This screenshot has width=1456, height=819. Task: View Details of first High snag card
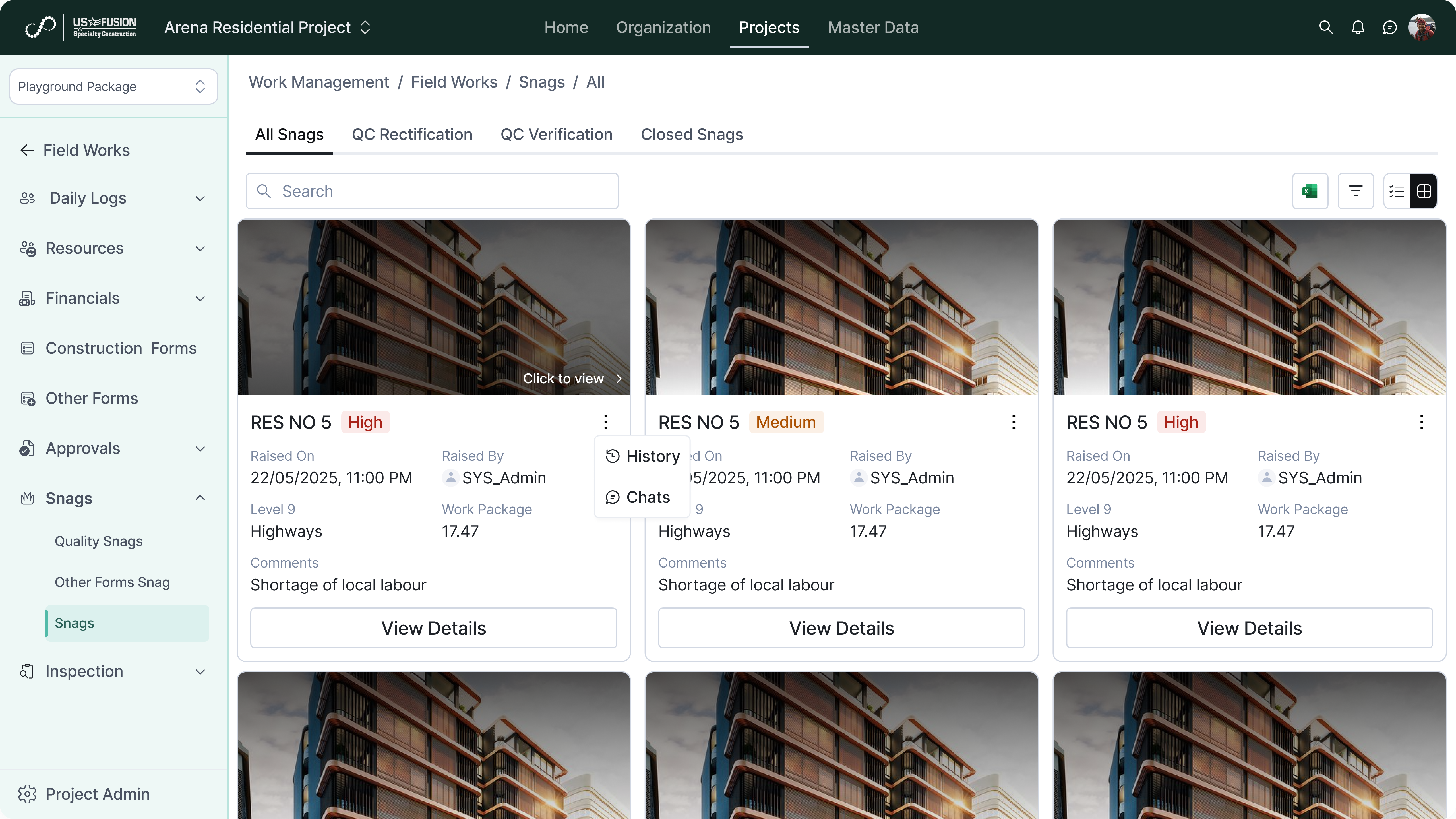point(433,628)
